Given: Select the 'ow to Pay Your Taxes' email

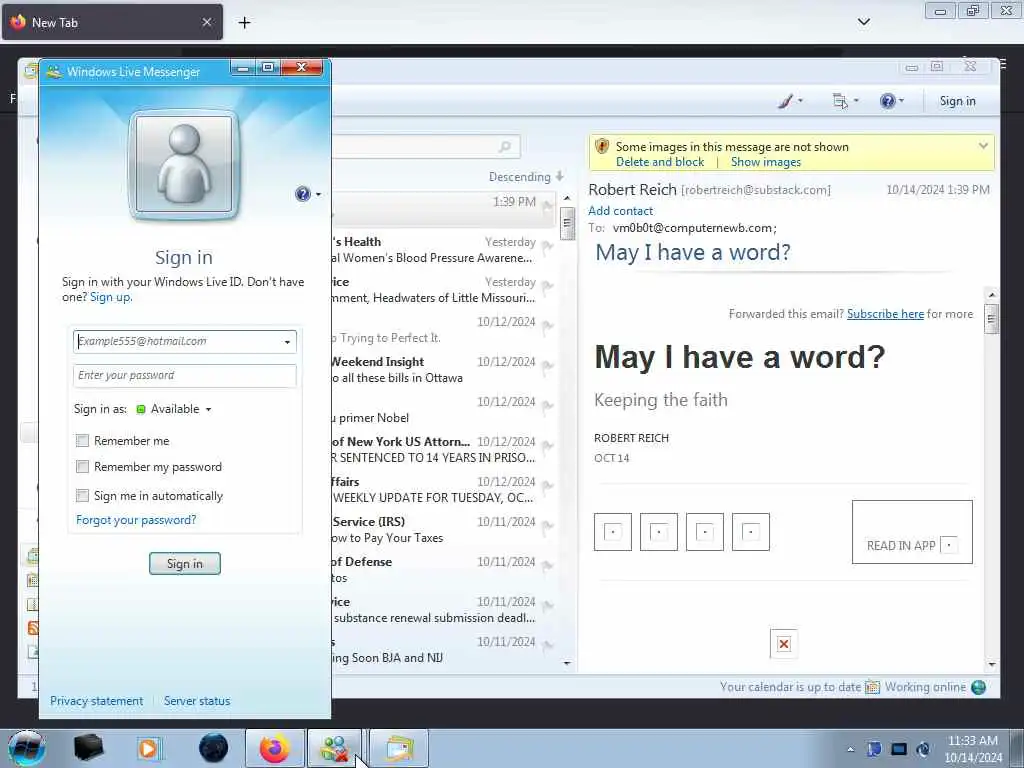Looking at the screenshot, I should [444, 530].
